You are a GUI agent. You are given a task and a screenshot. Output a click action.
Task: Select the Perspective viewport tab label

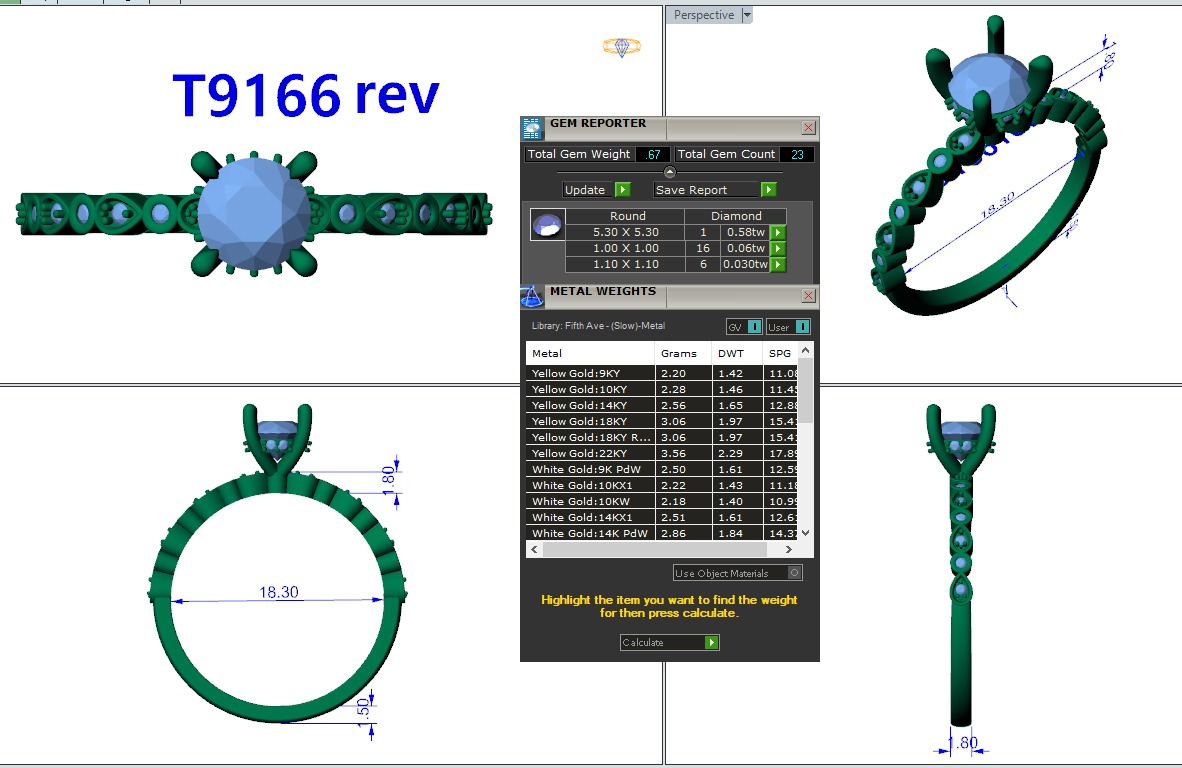pyautogui.click(x=703, y=15)
